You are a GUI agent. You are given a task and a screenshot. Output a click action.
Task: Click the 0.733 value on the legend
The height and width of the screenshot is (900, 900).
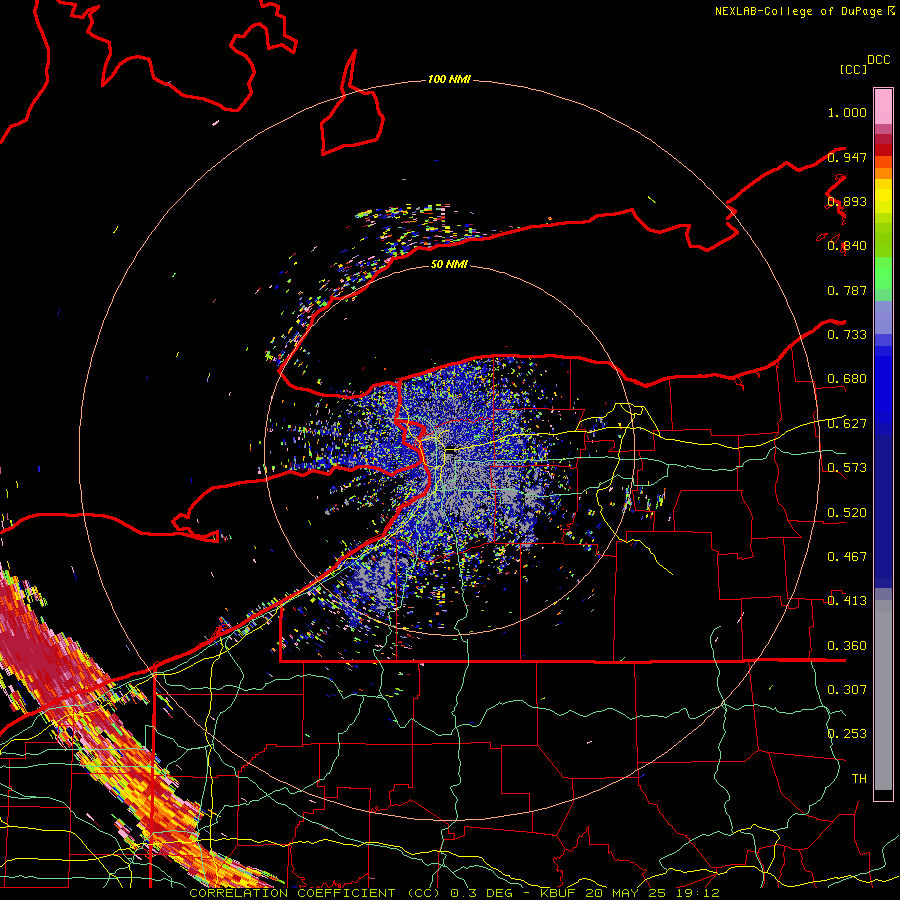pos(847,335)
